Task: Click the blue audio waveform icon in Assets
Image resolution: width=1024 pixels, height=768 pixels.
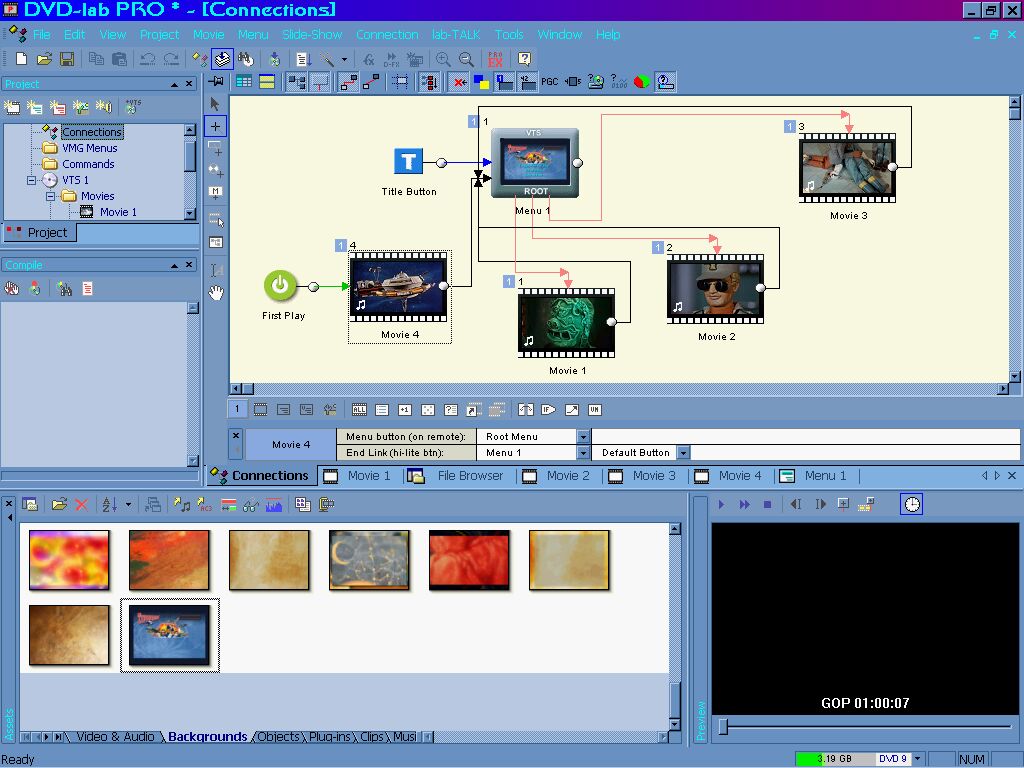Action: point(274,504)
